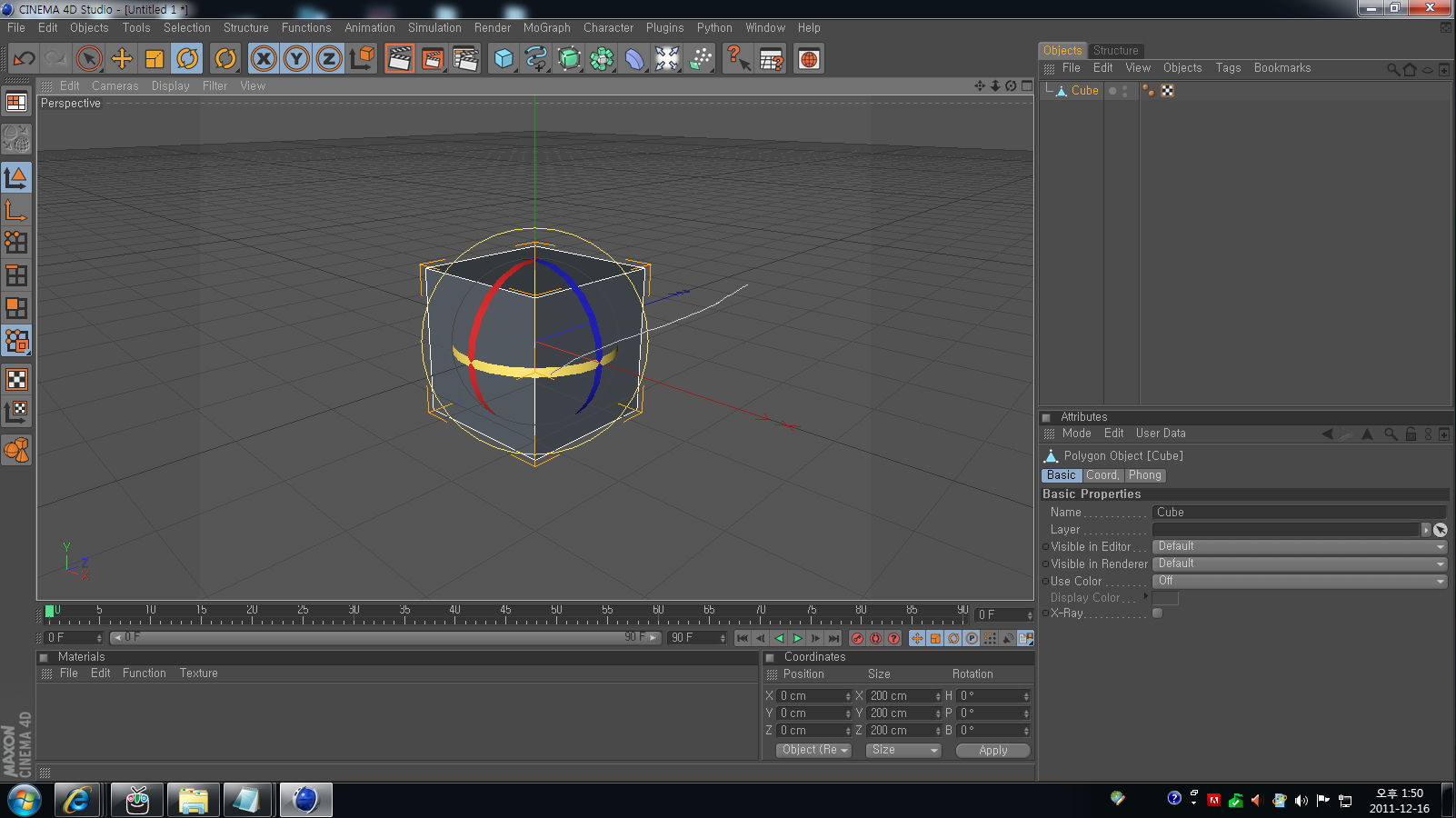Open the Simulation menu
Viewport: 1456px width, 818px height.
click(x=434, y=28)
